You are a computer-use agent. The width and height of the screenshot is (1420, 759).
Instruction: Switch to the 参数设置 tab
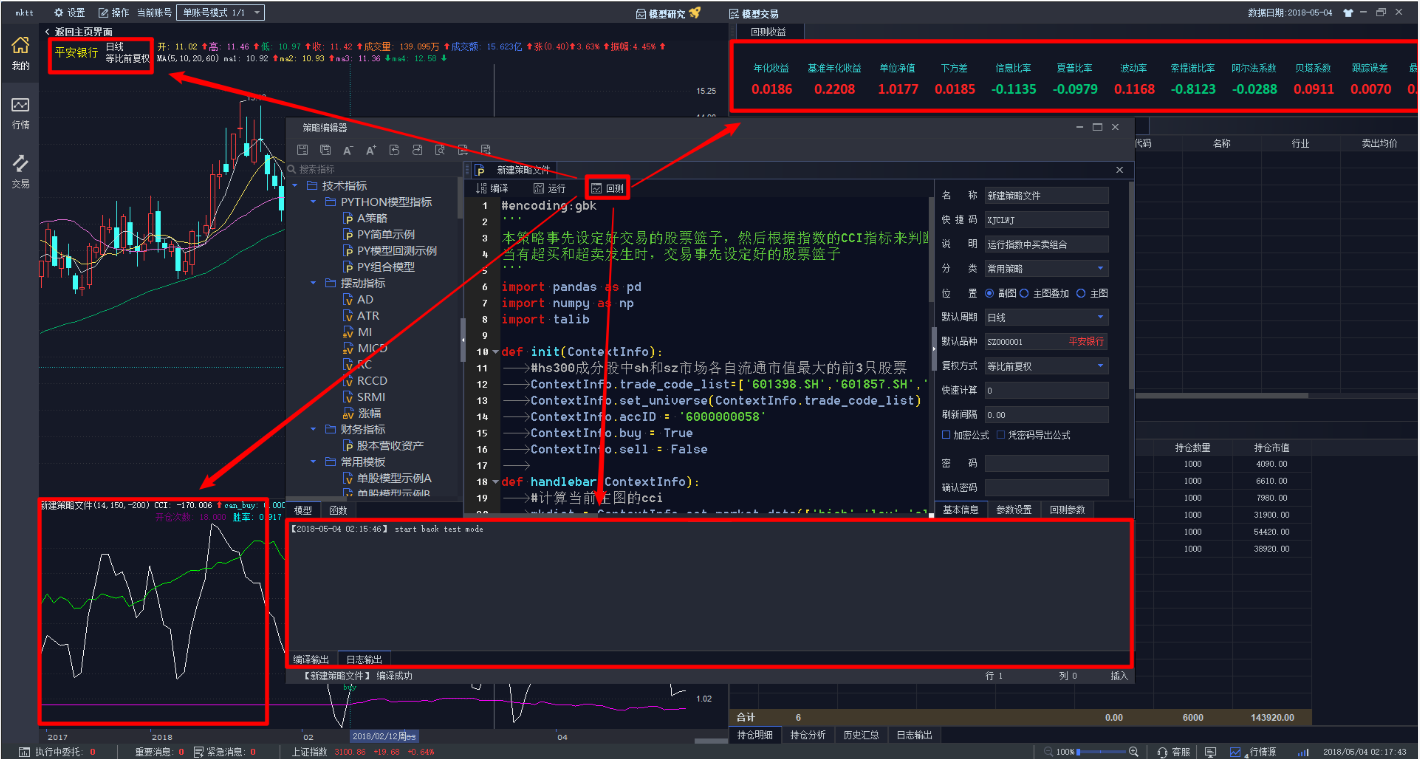point(1013,510)
